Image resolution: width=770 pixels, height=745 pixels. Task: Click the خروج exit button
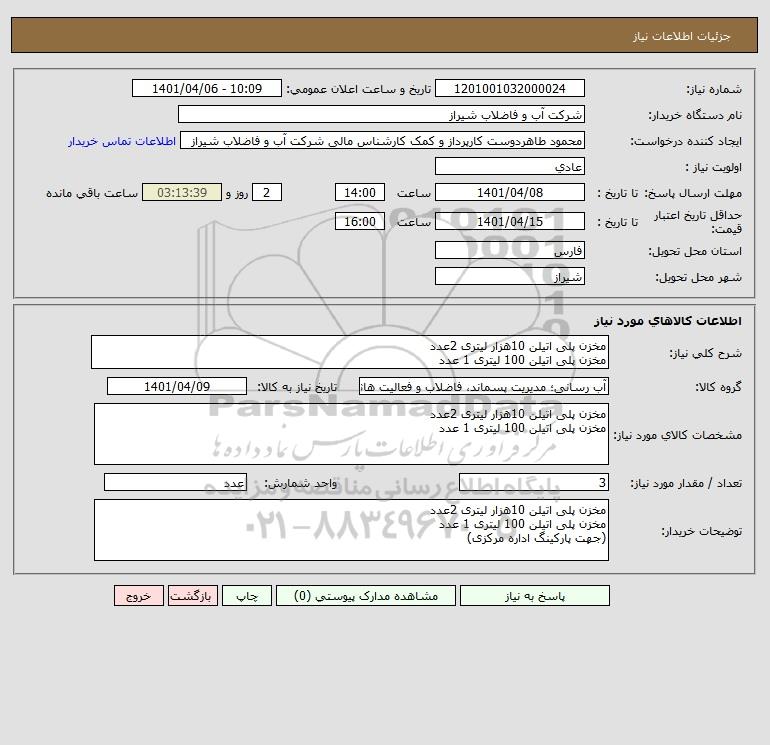coord(138,596)
